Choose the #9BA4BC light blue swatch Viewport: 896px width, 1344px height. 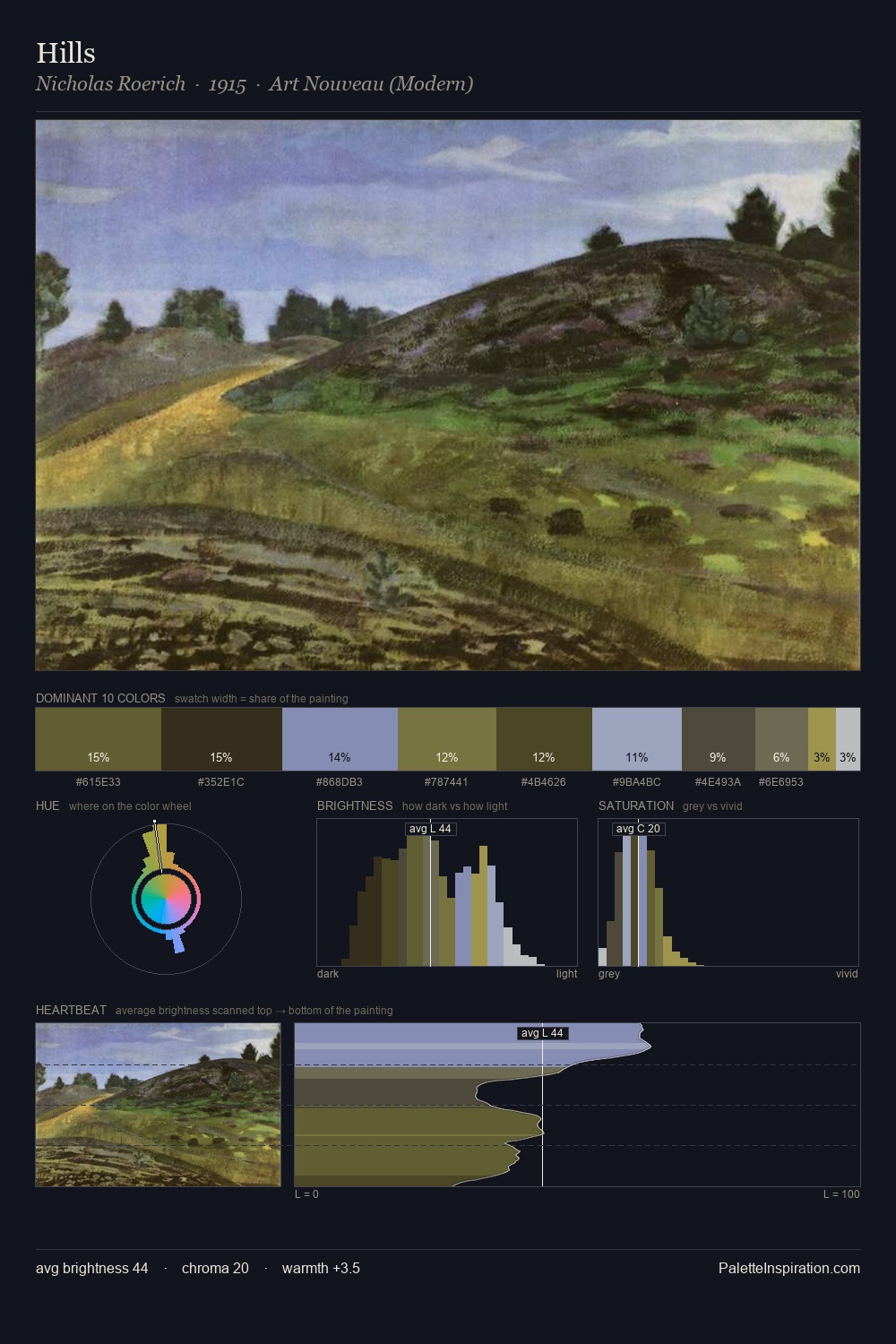point(637,739)
